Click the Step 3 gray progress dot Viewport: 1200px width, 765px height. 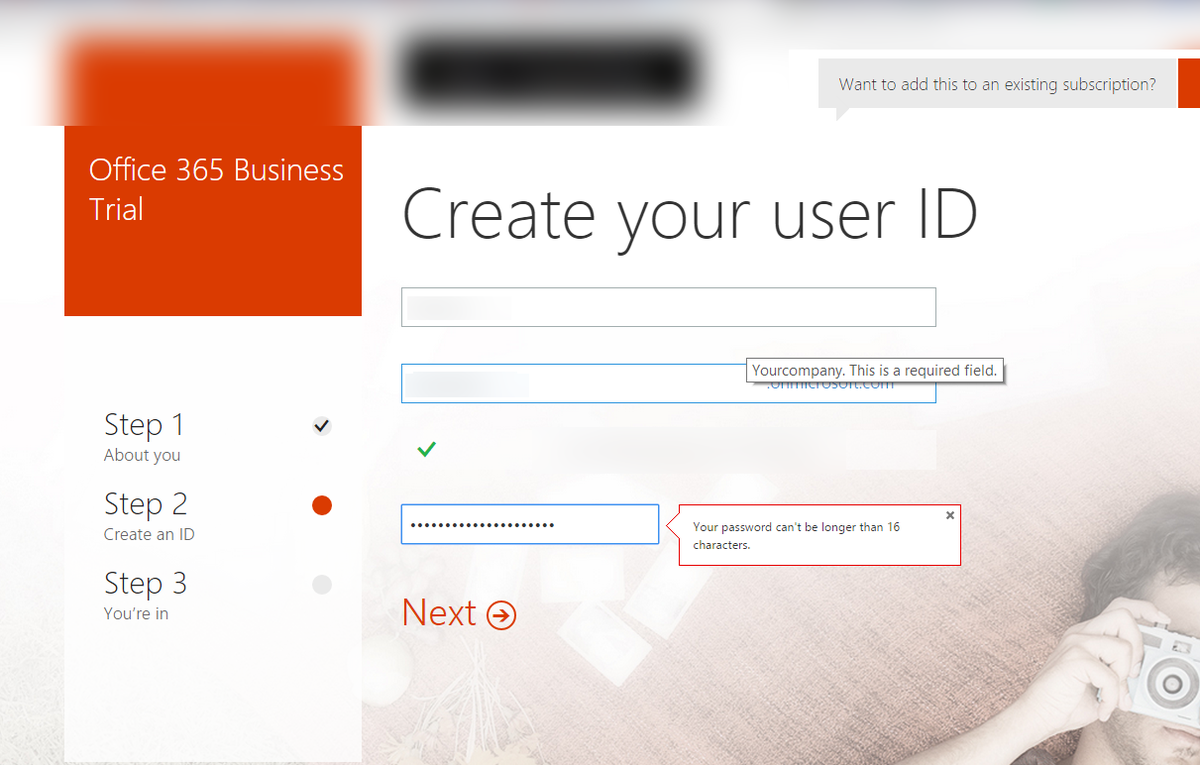[x=322, y=584]
